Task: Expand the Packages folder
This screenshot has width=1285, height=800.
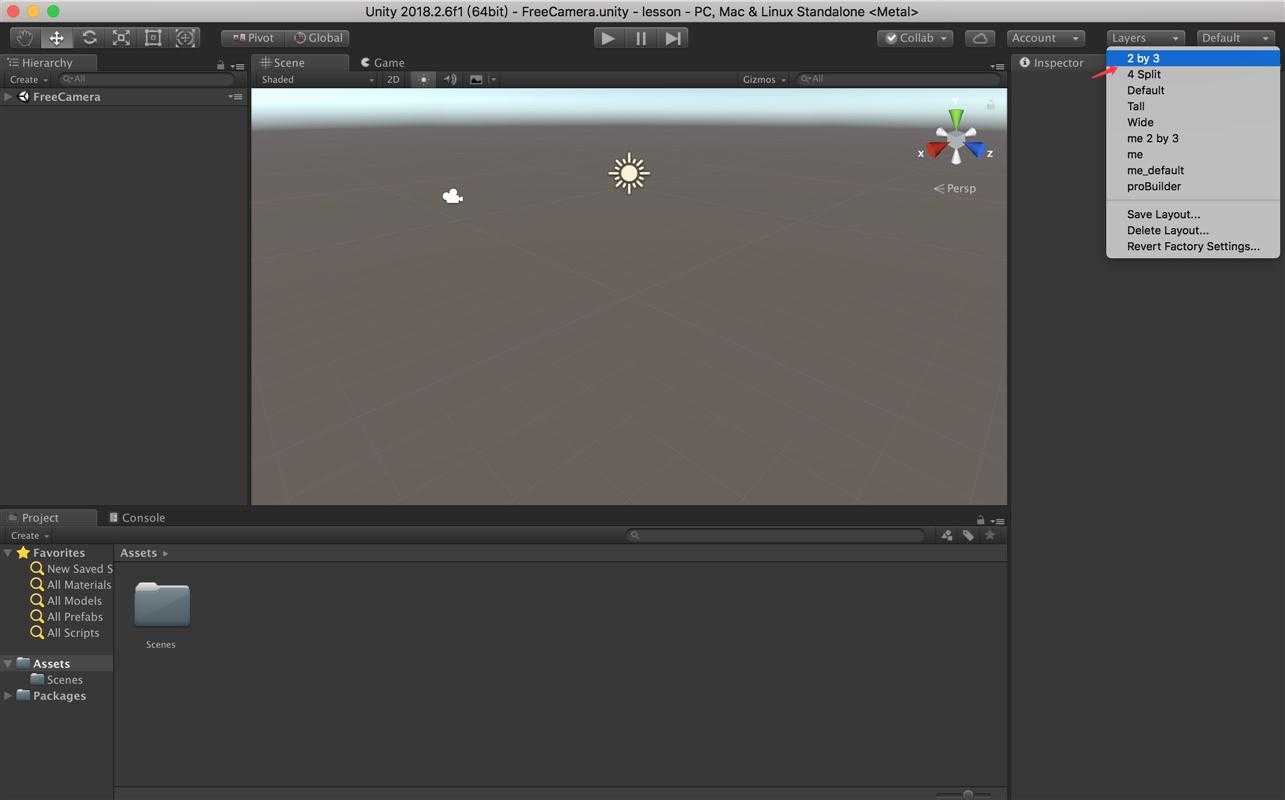Action: (x=8, y=696)
